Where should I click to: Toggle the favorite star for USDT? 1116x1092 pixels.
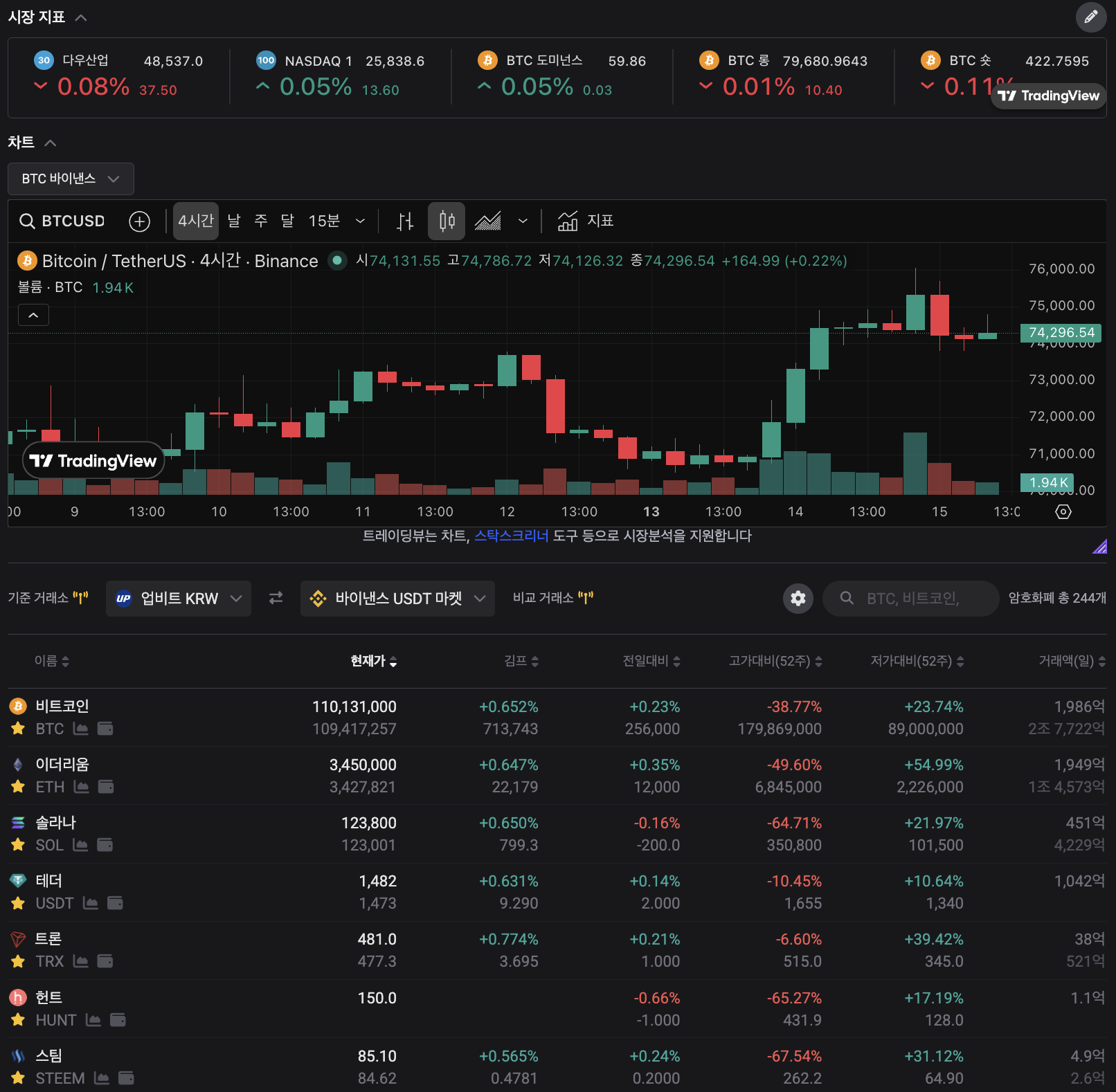click(18, 902)
